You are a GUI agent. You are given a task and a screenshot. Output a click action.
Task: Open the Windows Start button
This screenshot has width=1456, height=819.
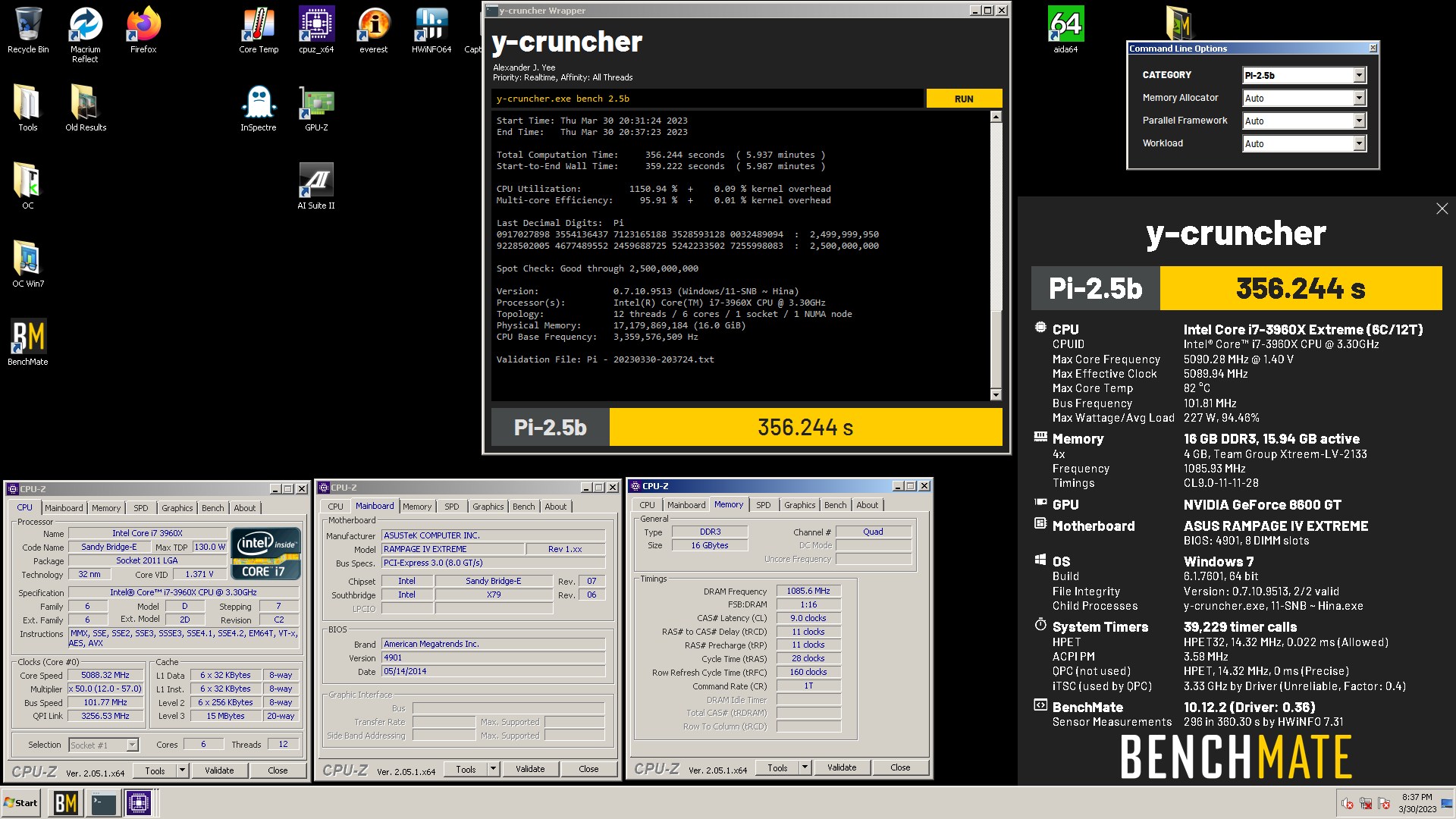(x=21, y=803)
